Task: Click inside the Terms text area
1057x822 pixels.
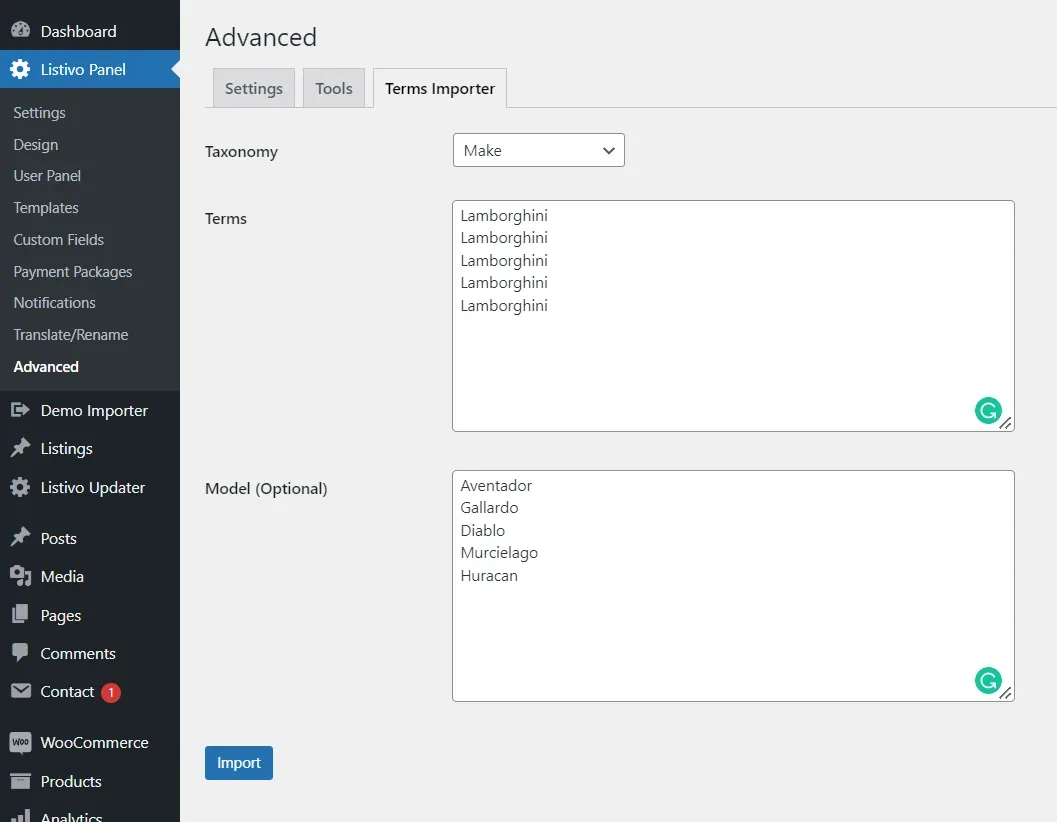Action: [x=733, y=316]
